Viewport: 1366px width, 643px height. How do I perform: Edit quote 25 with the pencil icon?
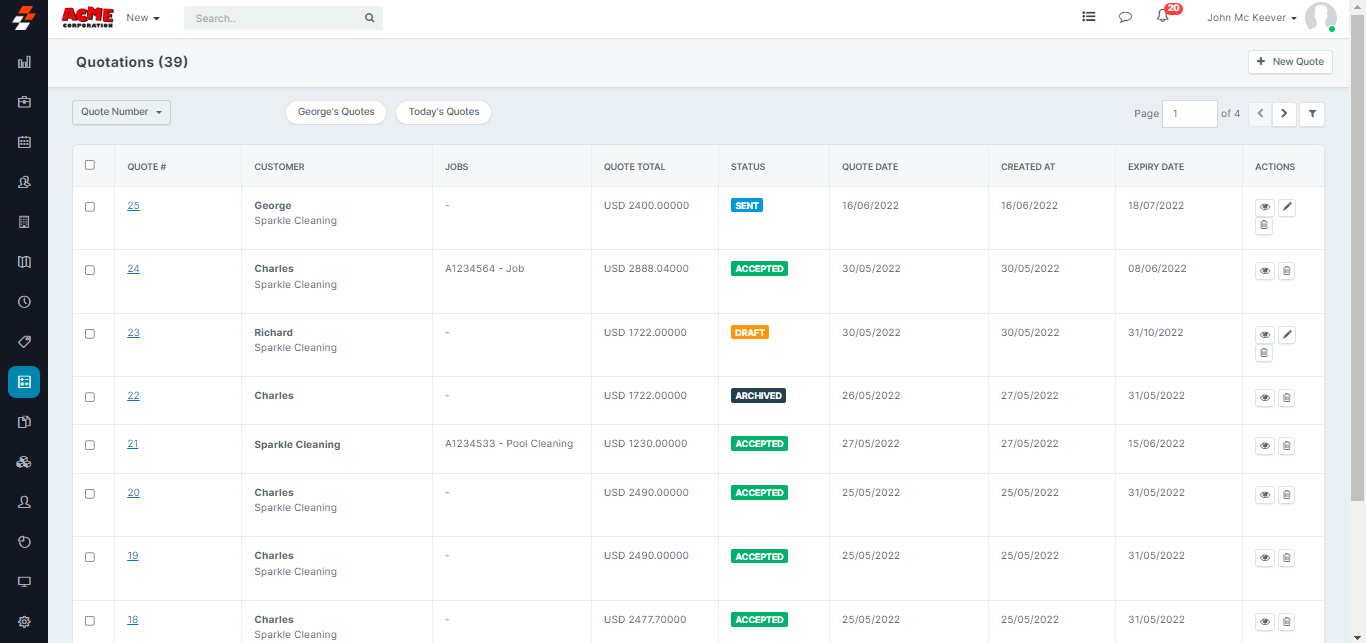click(1287, 207)
